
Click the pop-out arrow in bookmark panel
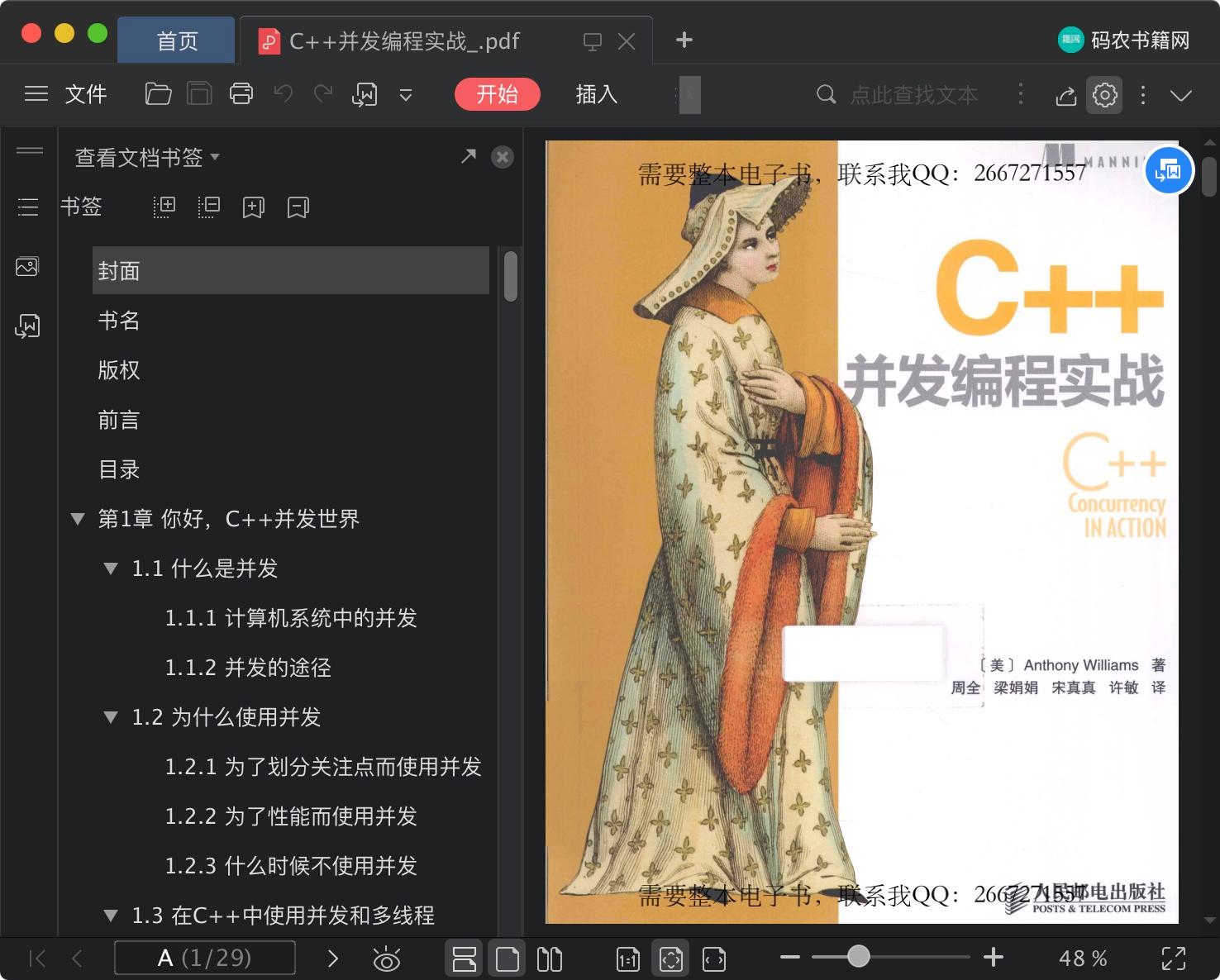(469, 155)
